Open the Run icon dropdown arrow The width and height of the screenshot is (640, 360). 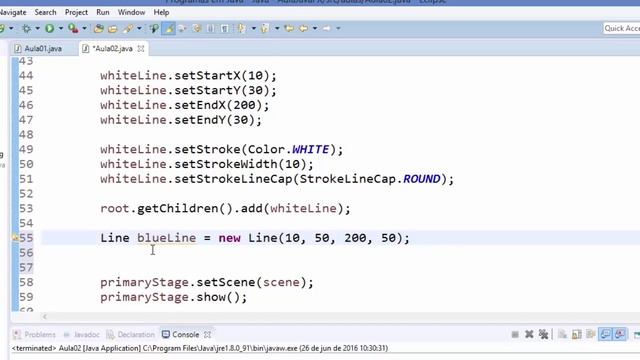pyautogui.click(x=61, y=29)
